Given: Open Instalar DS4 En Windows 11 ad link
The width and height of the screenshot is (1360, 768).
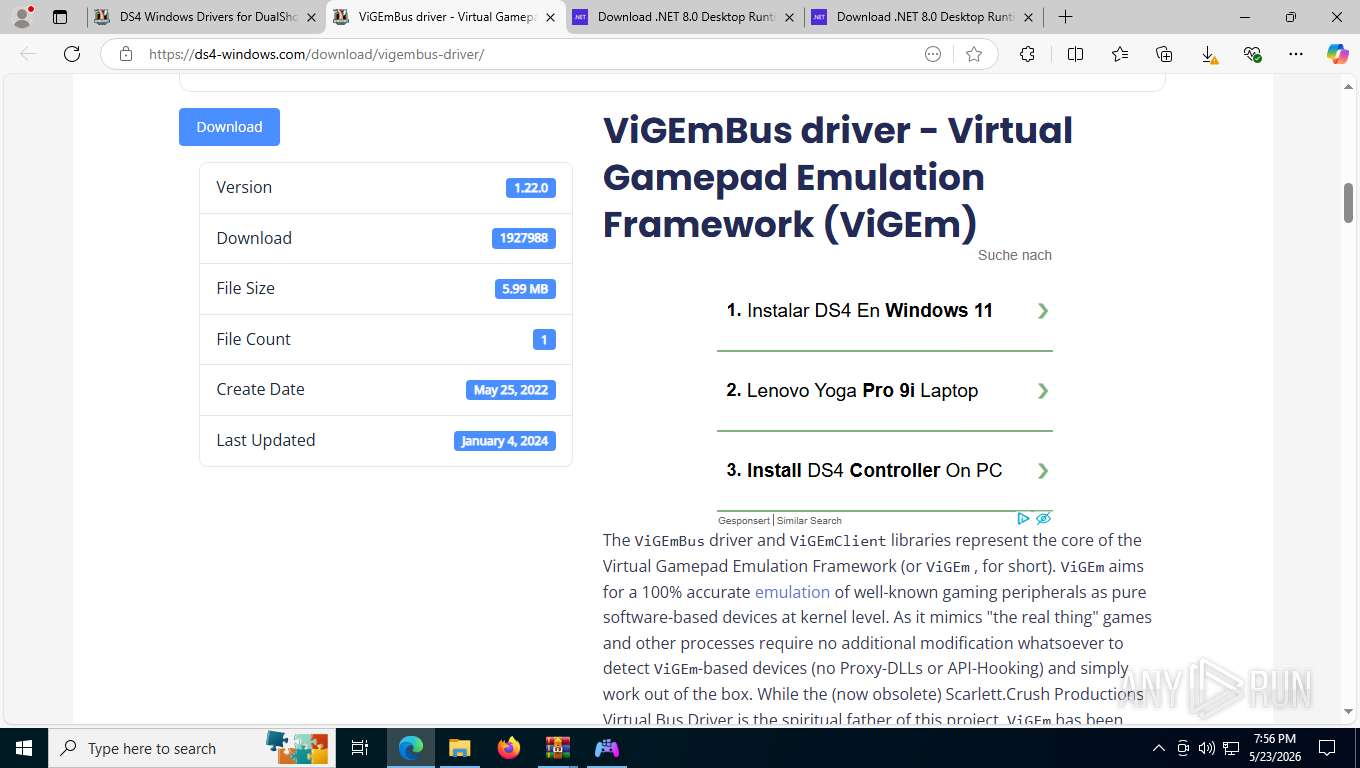Looking at the screenshot, I should [x=885, y=311].
